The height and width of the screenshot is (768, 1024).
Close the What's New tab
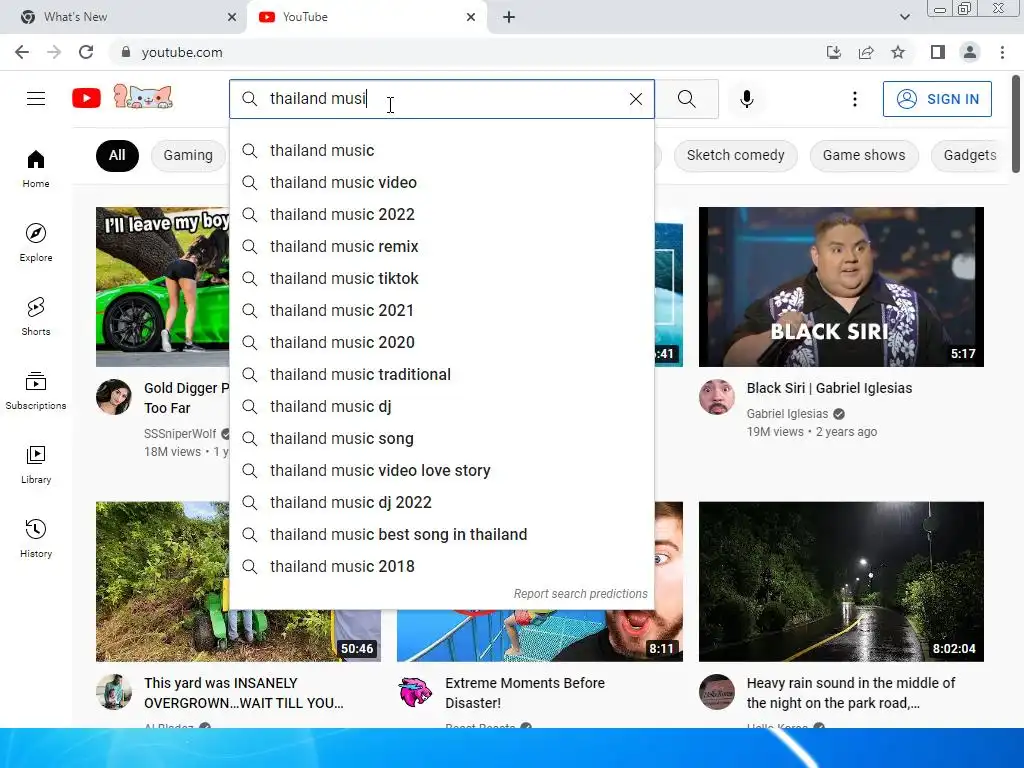[x=232, y=17]
